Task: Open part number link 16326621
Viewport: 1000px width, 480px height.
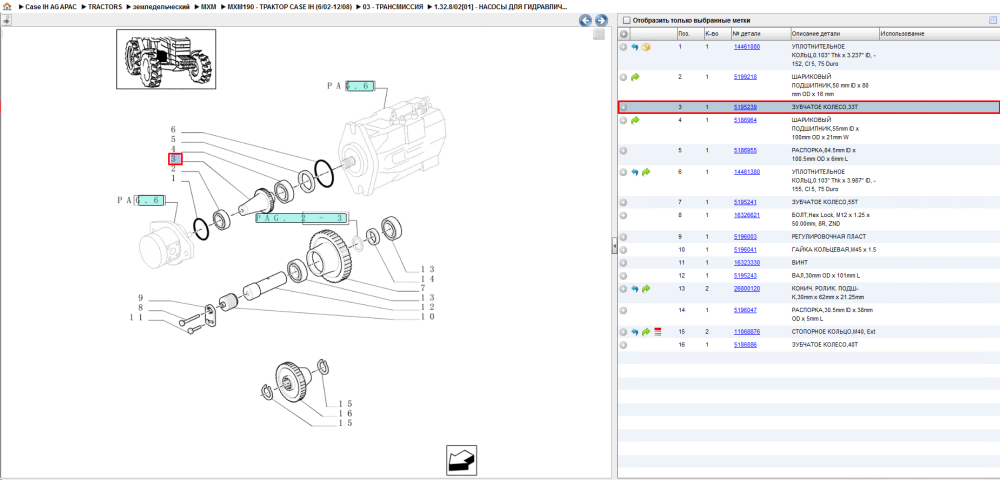Action: click(747, 215)
